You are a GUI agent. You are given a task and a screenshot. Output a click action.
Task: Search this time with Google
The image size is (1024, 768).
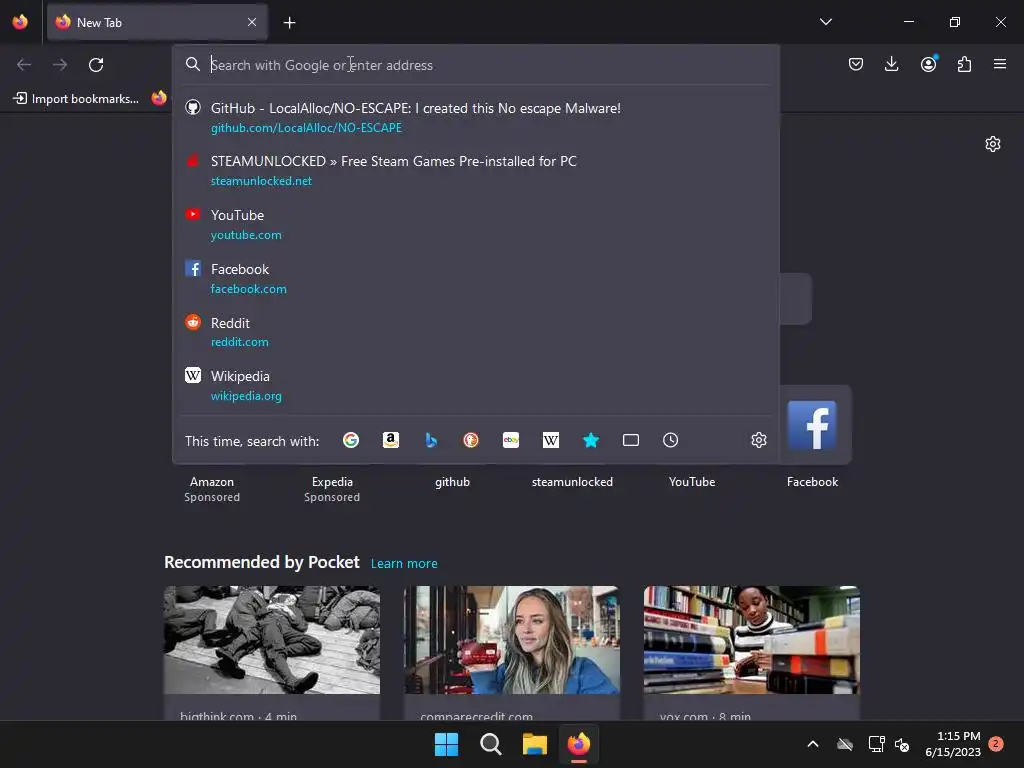pos(351,440)
